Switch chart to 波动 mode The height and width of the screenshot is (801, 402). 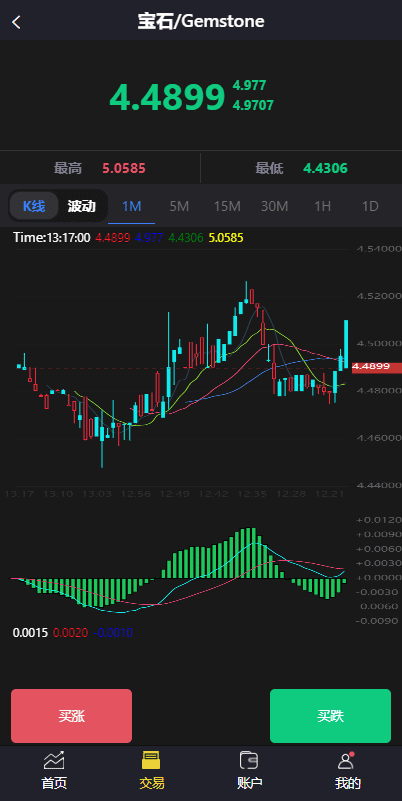pyautogui.click(x=82, y=206)
